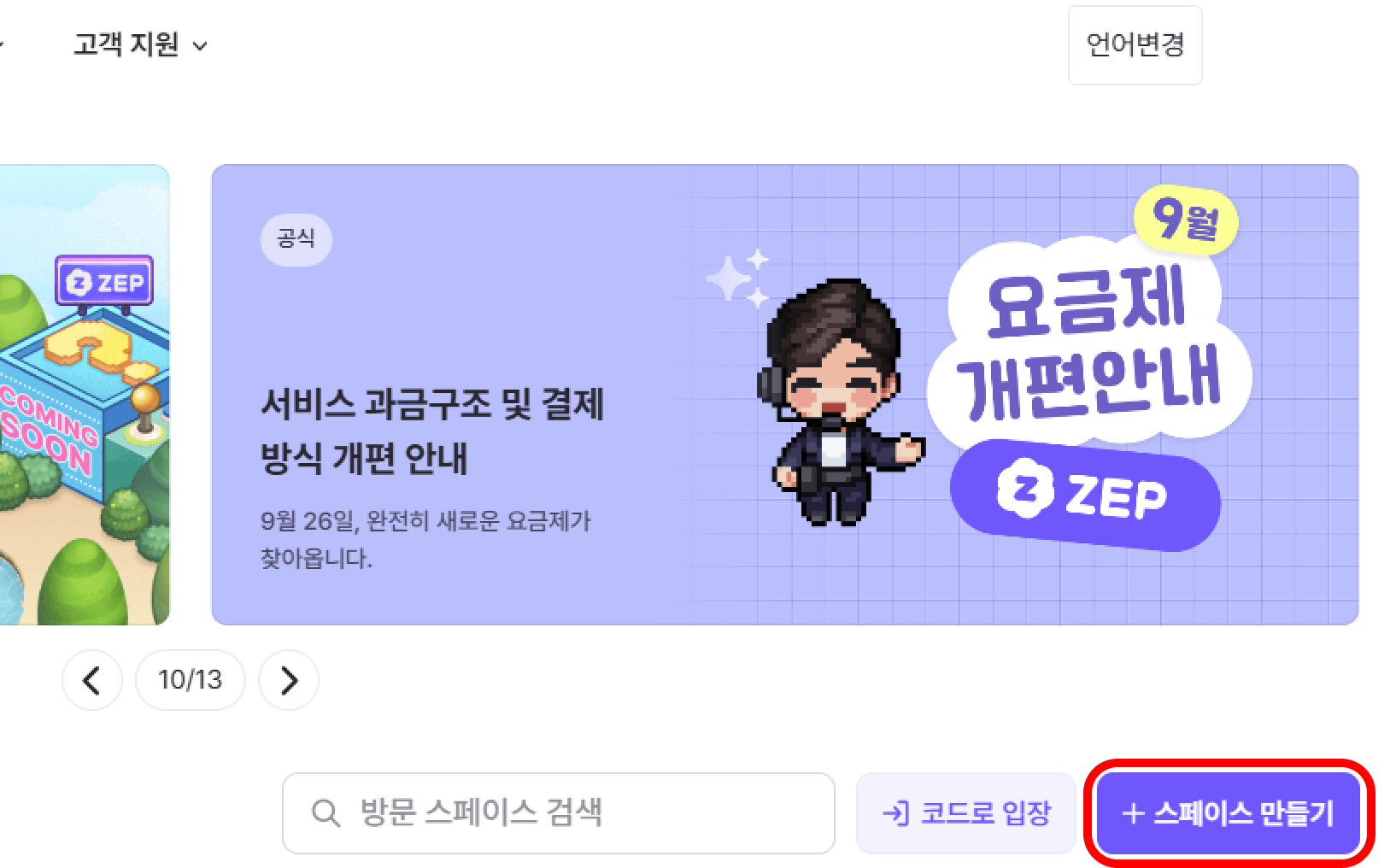Click the 9월 yellow badge
Screen dimensions: 1396x868
click(x=1185, y=221)
